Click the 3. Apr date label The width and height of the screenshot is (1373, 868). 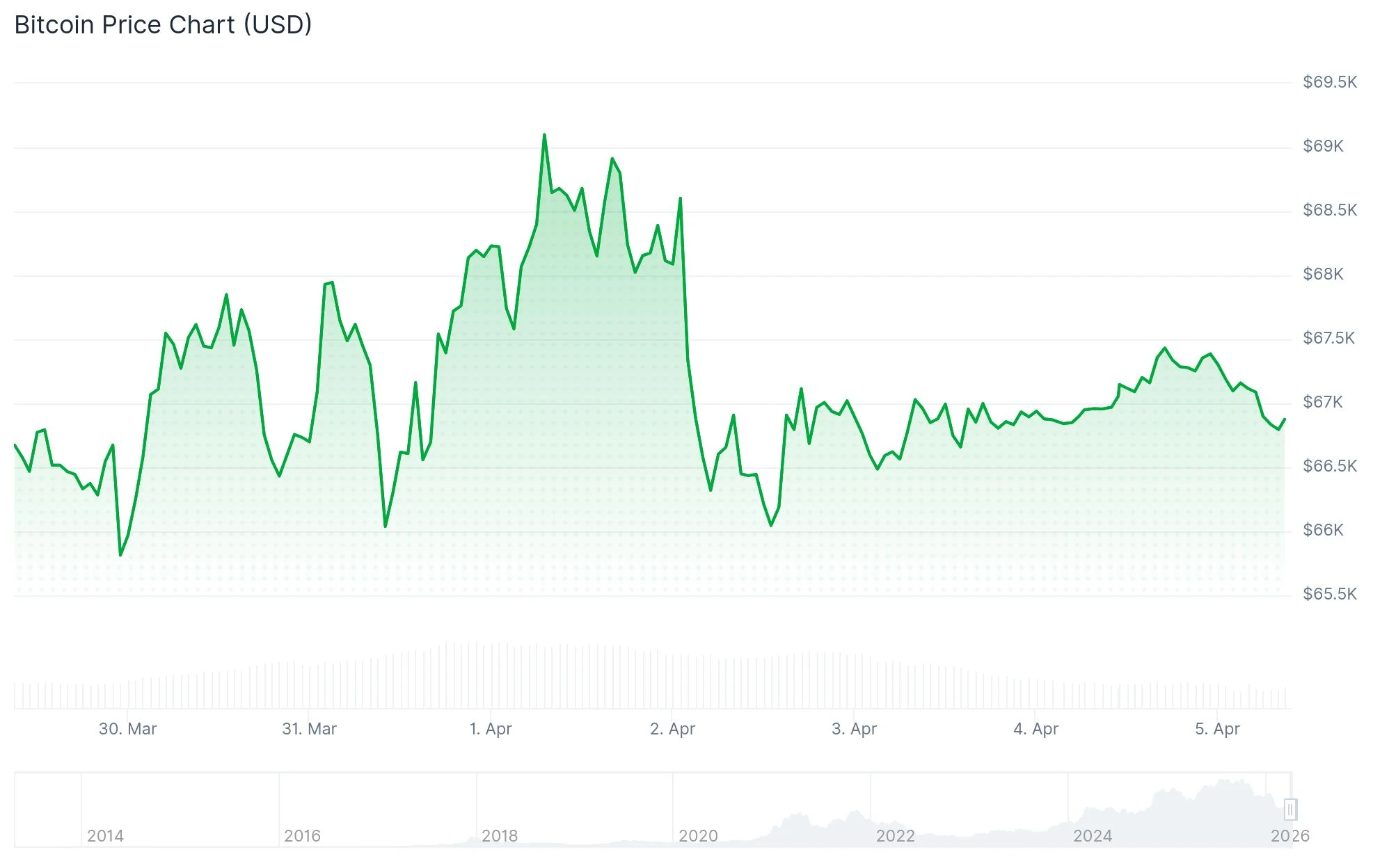(x=854, y=729)
